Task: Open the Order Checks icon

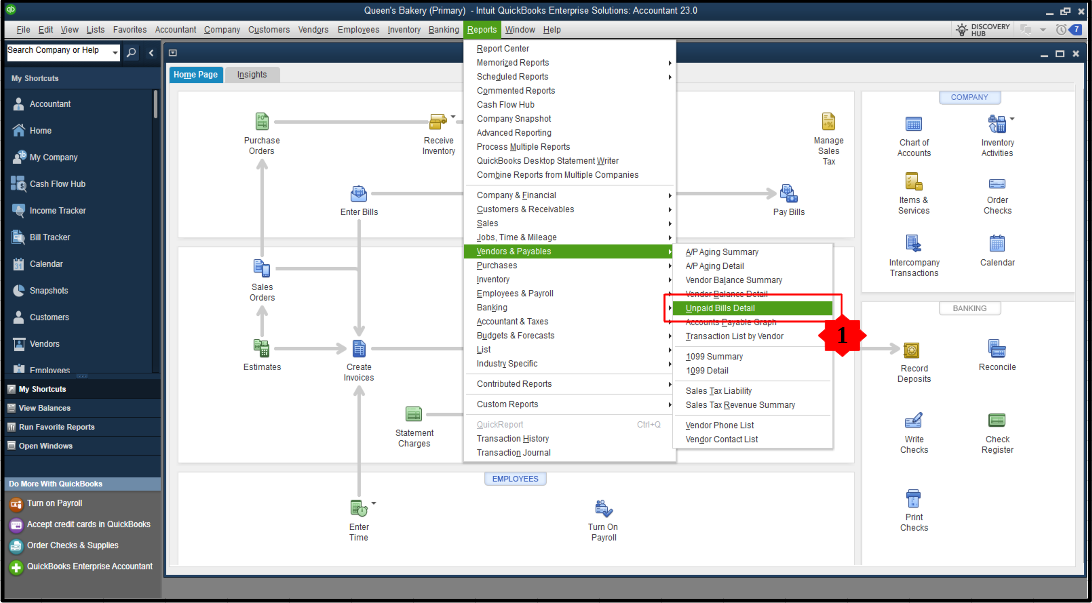Action: 997,183
